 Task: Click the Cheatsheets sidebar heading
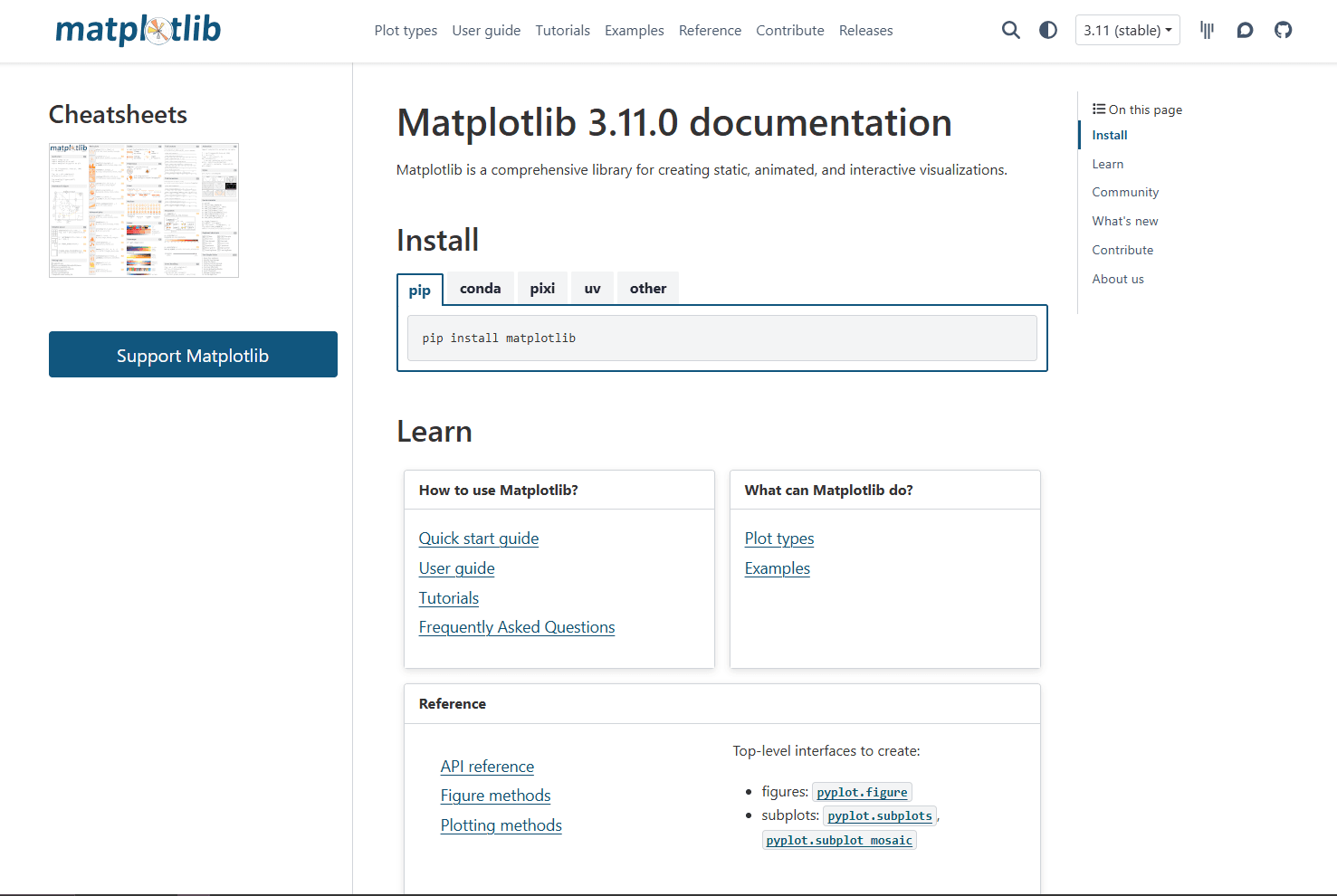click(x=118, y=115)
